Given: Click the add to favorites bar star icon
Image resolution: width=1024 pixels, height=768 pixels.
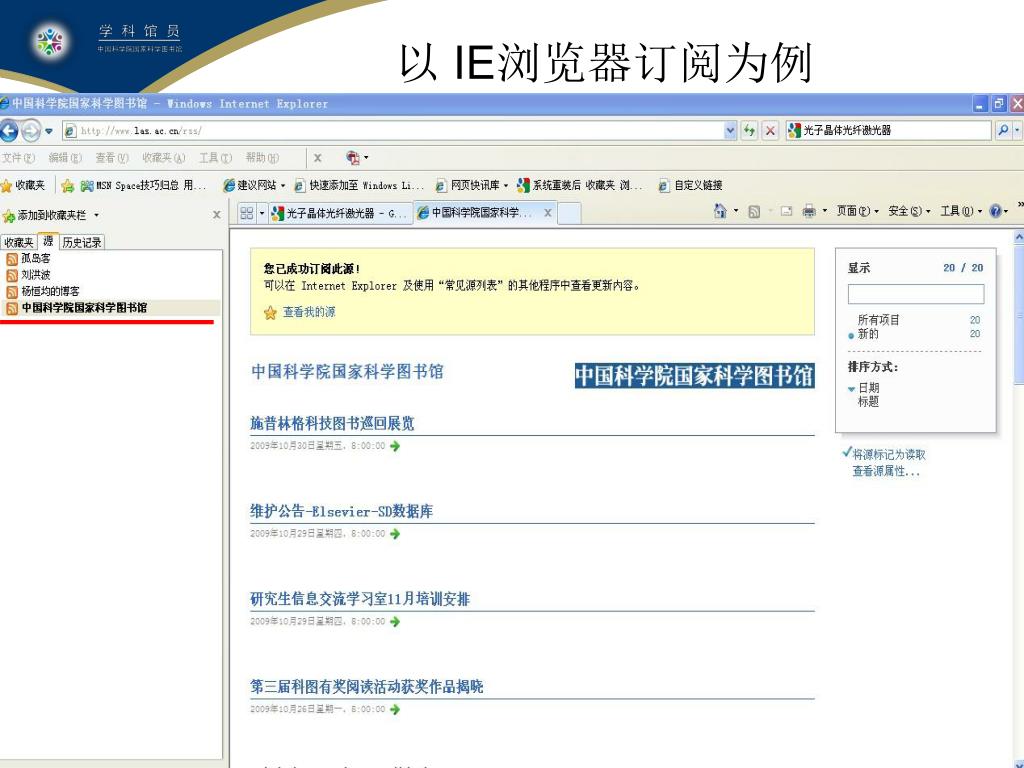Looking at the screenshot, I should tap(67, 185).
